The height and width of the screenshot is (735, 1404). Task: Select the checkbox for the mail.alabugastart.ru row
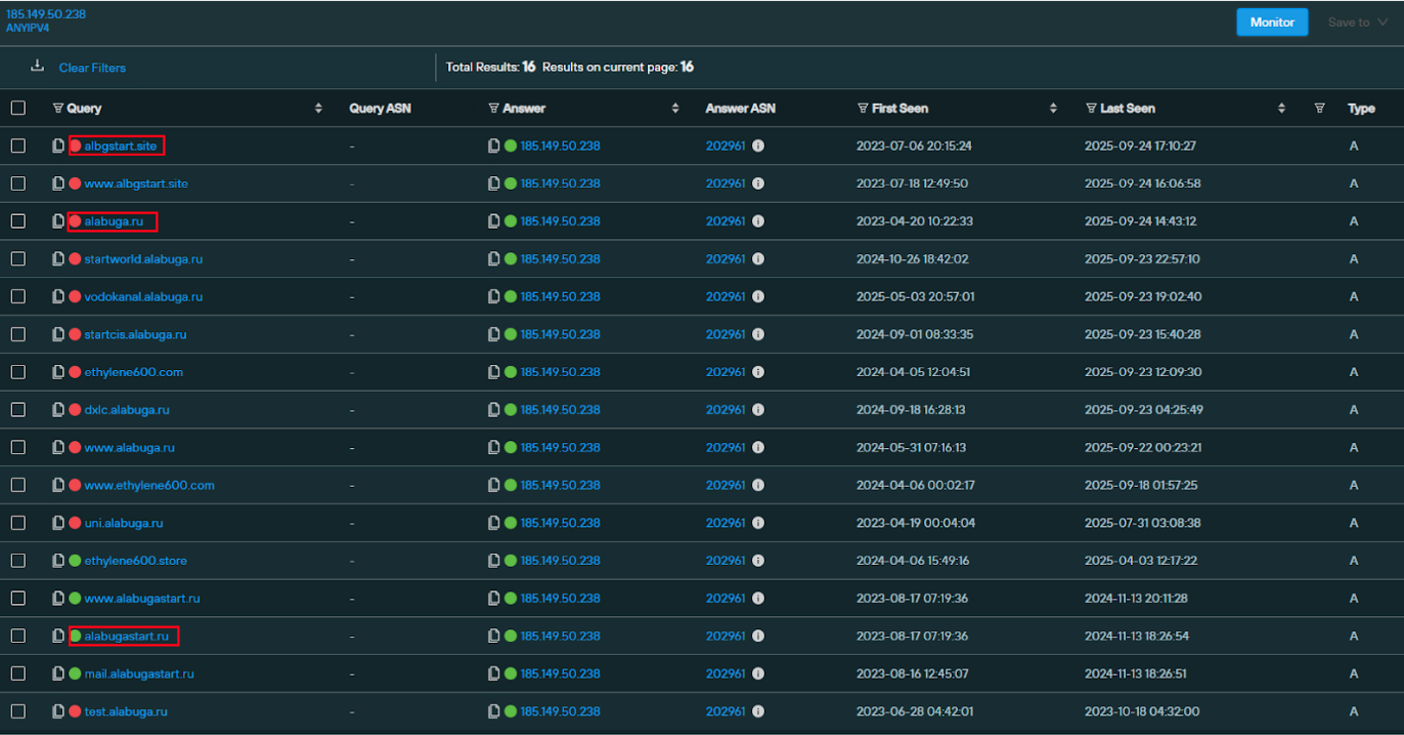(18, 674)
